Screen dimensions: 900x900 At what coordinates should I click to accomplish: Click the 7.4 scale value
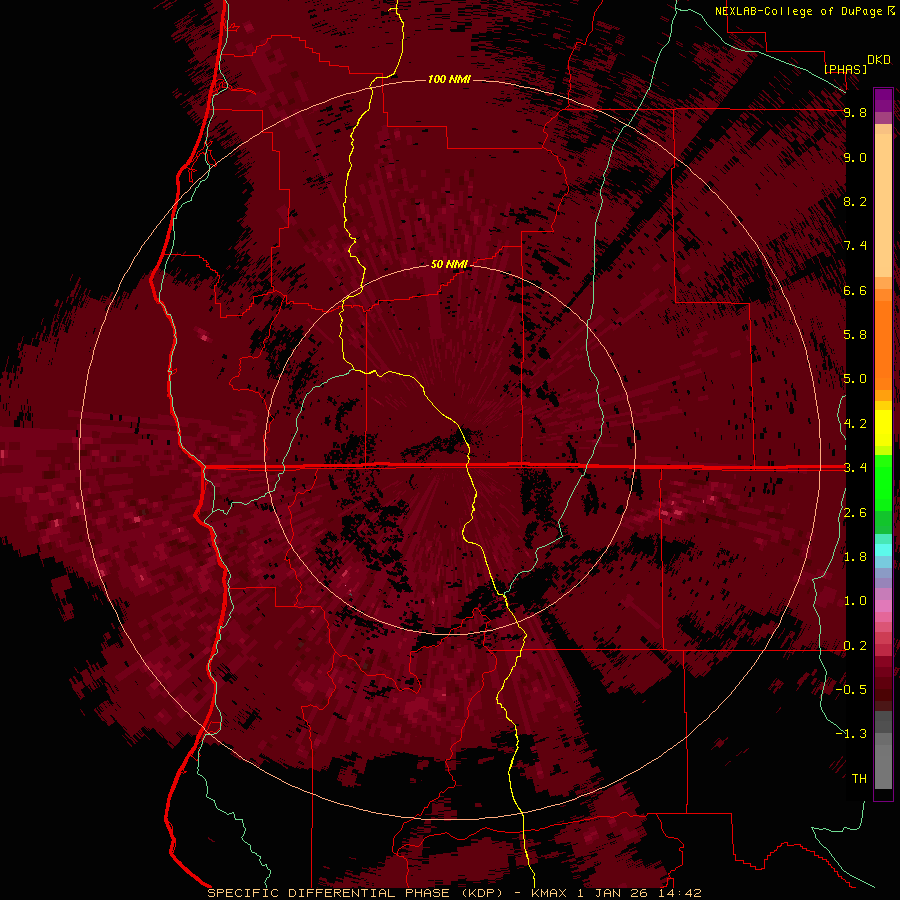(855, 246)
